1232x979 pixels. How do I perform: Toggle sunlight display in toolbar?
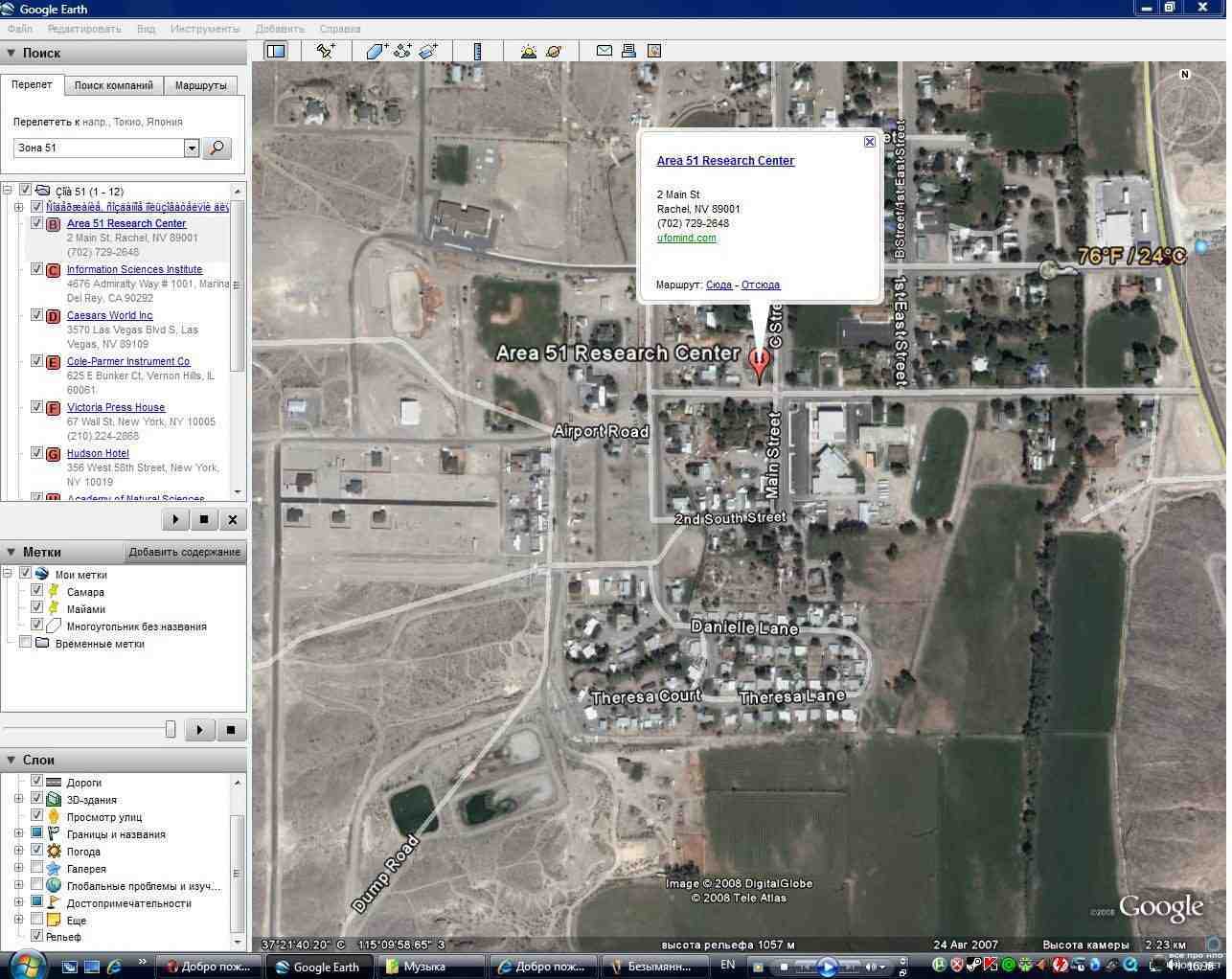528,51
